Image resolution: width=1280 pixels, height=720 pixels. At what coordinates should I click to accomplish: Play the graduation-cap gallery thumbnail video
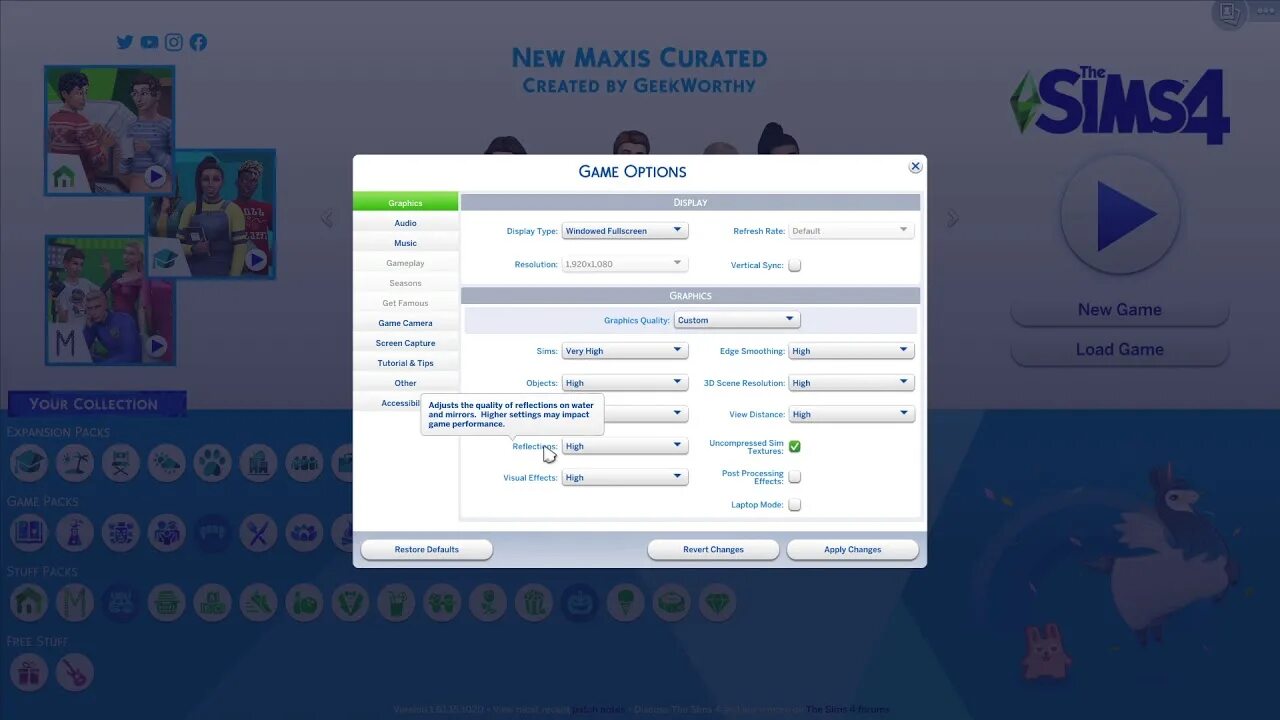(x=257, y=260)
